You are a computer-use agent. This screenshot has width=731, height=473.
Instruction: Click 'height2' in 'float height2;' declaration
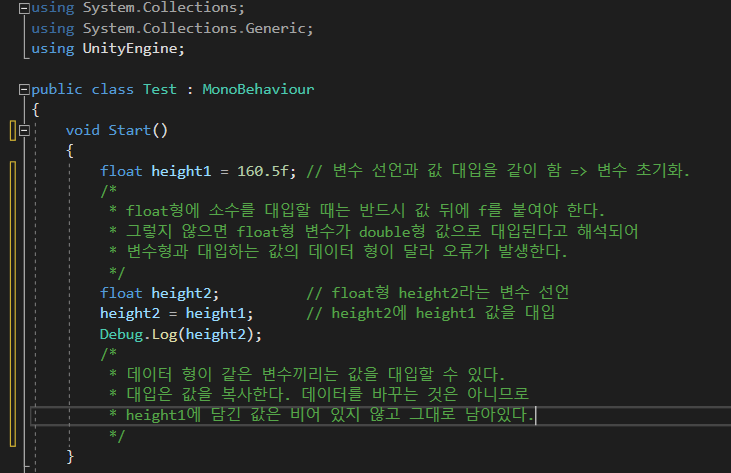(x=181, y=293)
